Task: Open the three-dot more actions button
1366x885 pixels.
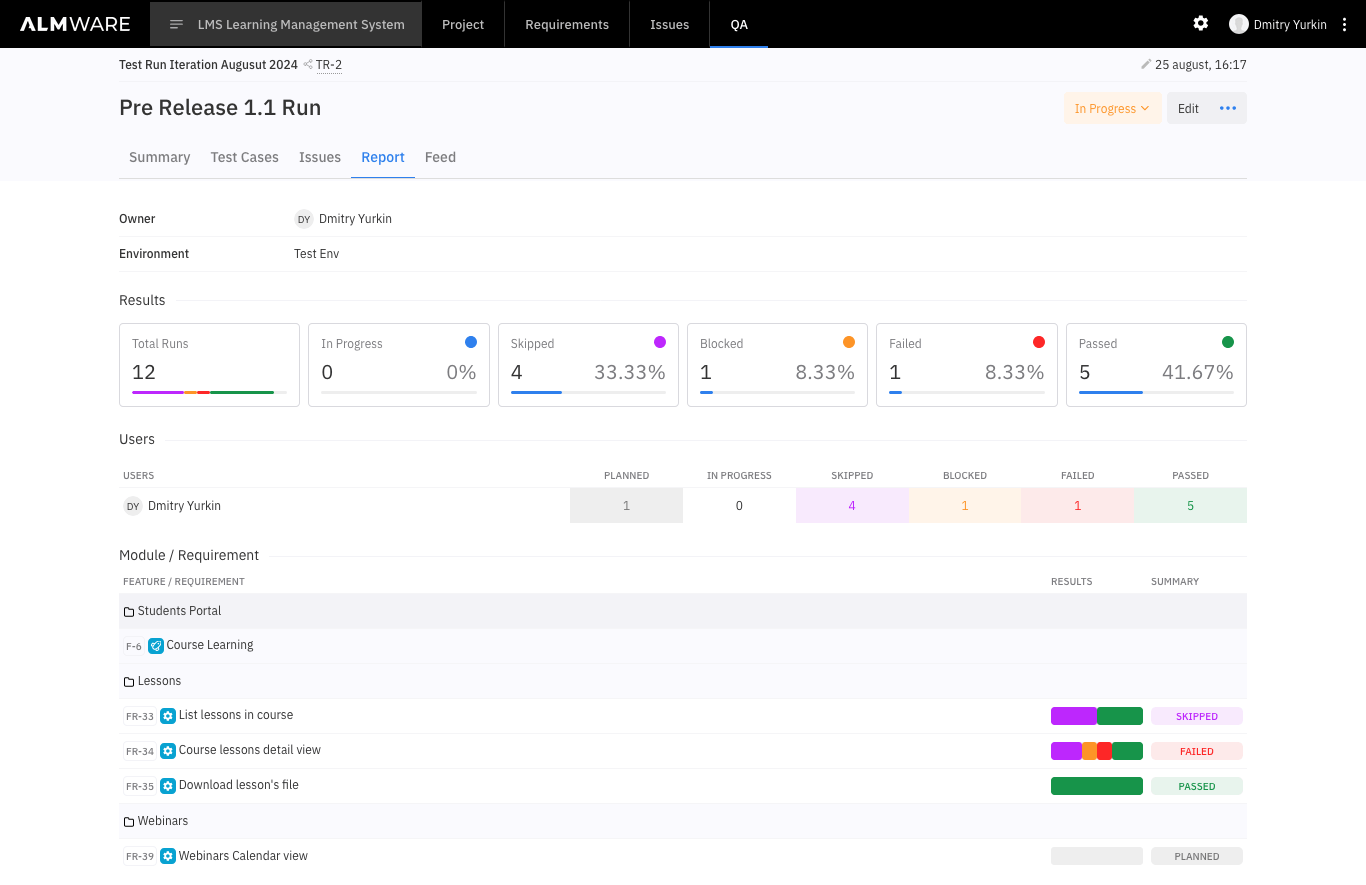Action: (x=1228, y=108)
